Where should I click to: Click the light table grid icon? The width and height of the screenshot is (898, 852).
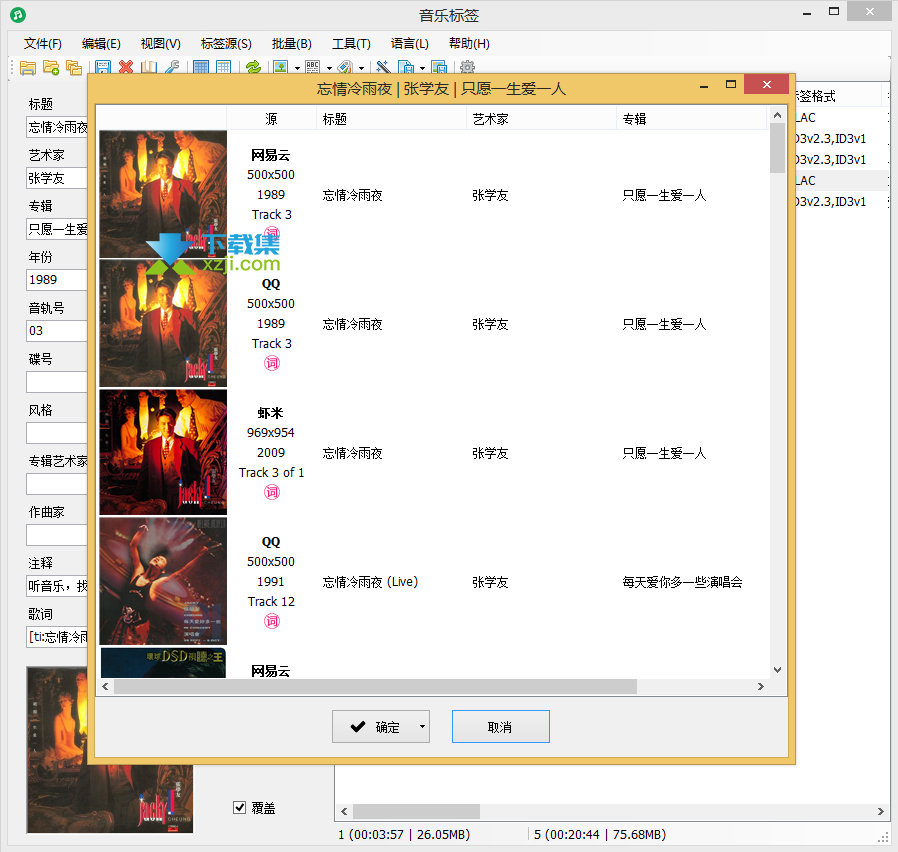coord(223,68)
